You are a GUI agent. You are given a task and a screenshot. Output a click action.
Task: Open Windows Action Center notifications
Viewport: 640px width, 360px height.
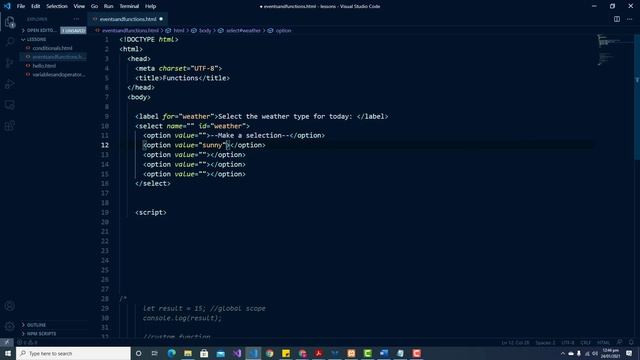point(629,353)
